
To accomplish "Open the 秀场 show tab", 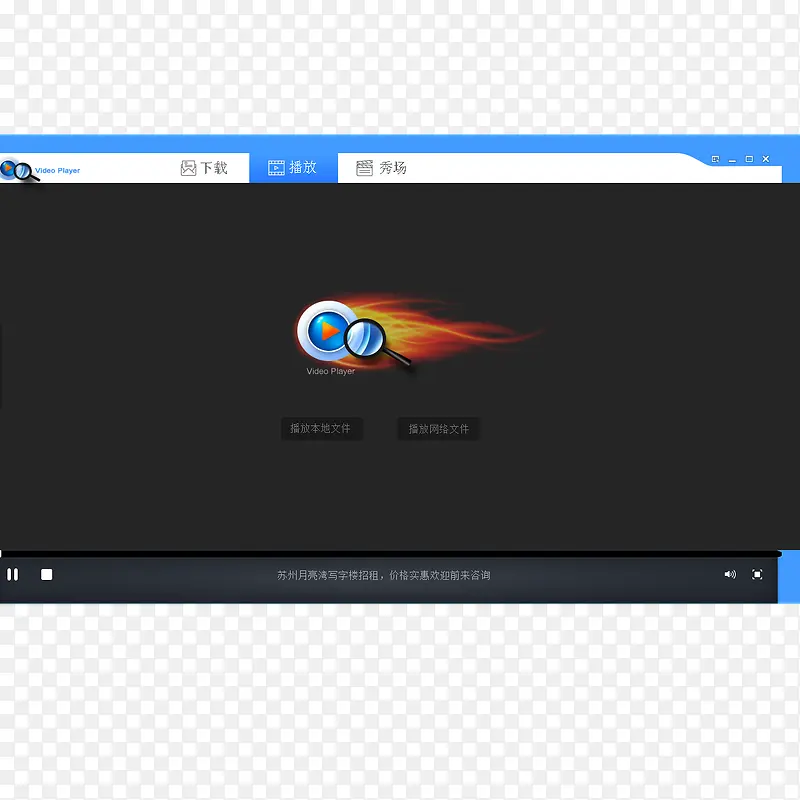I will (381, 168).
